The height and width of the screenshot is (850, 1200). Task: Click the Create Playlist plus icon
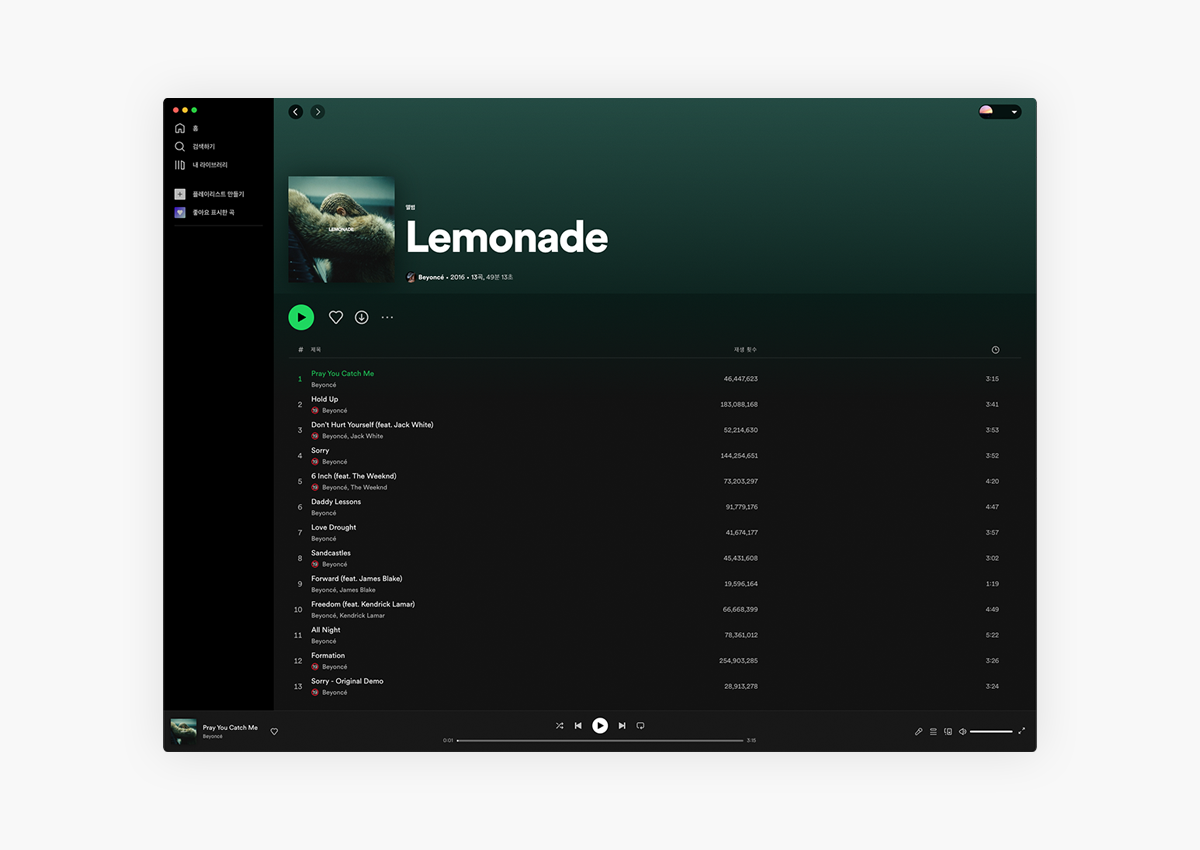click(180, 194)
